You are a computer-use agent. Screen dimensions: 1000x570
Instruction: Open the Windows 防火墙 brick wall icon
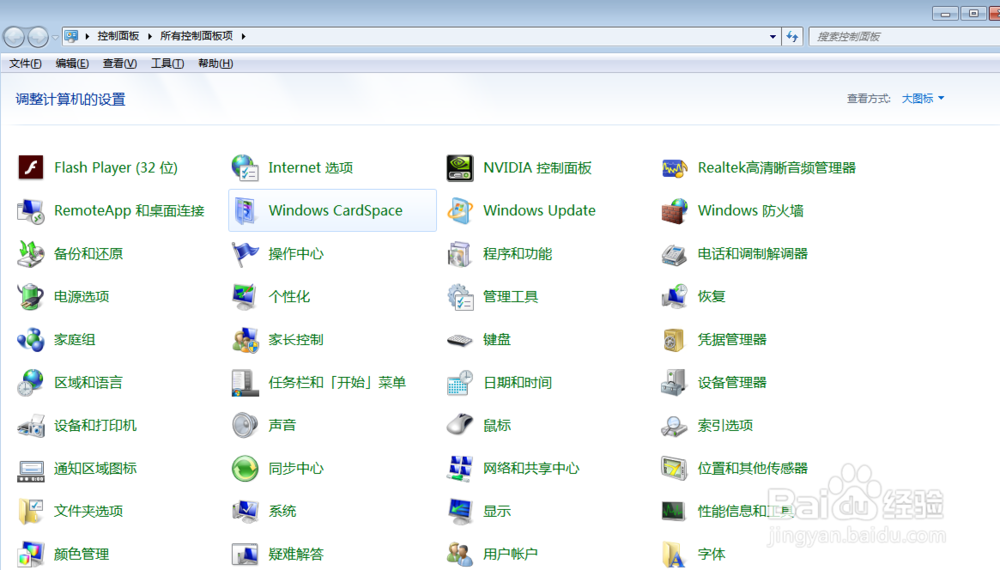click(x=674, y=210)
